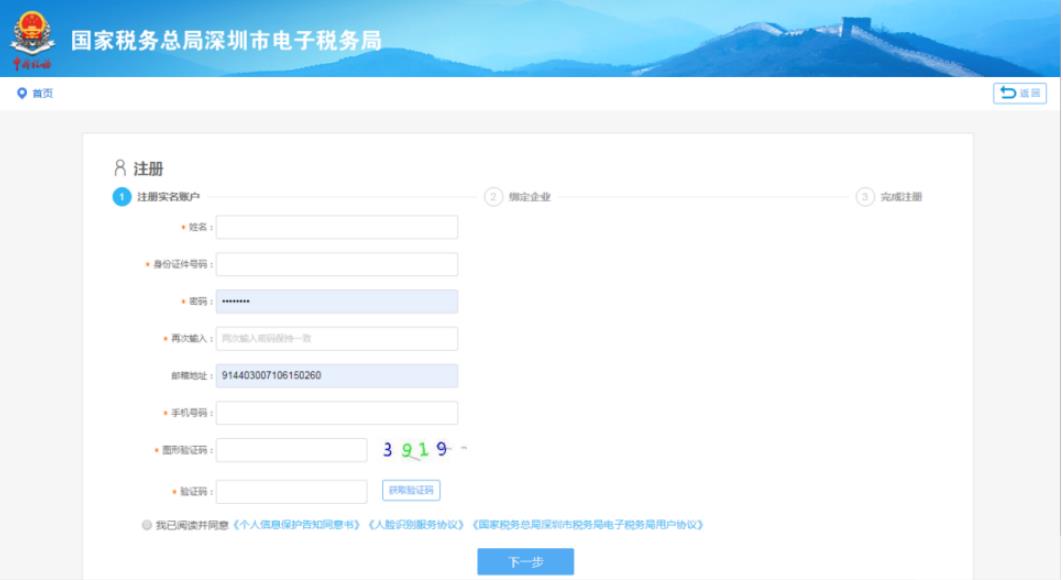Click the tax bureau emblem logo

click(32, 38)
